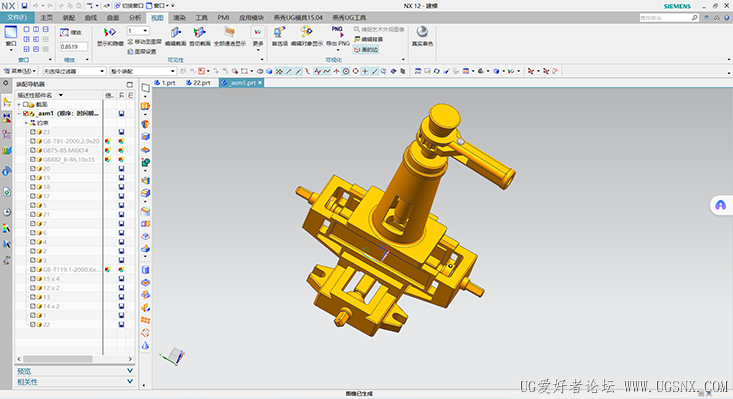Switch to the Analysis (分析) ribbon tab

(135, 18)
